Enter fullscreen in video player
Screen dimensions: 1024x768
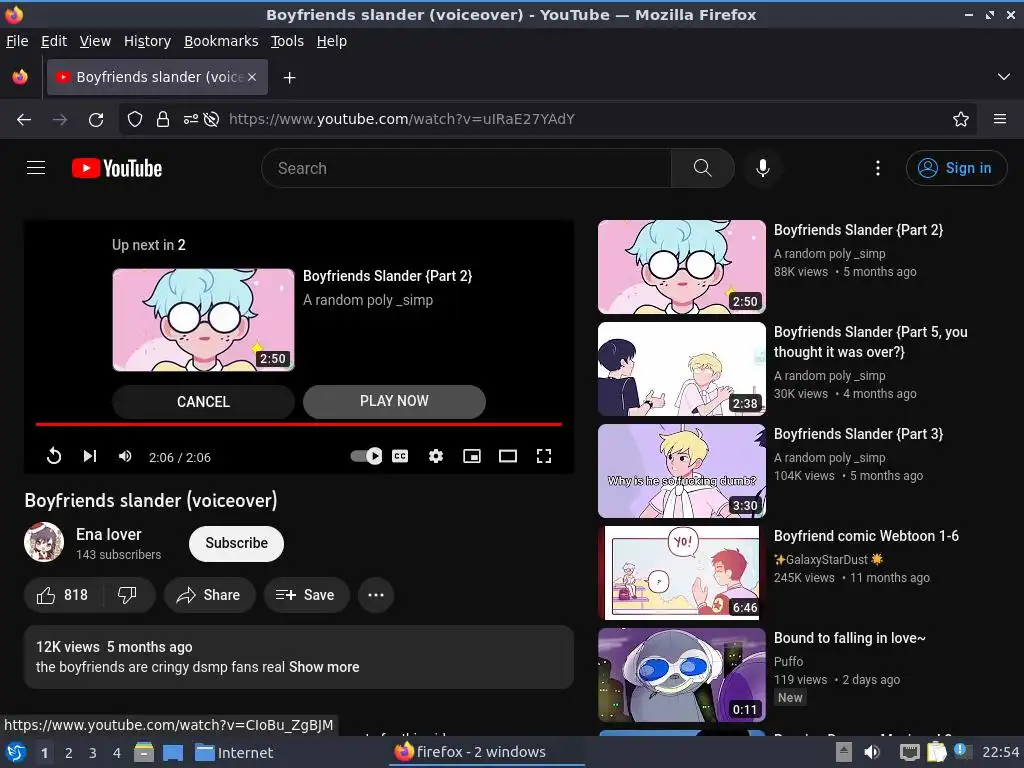tap(543, 456)
